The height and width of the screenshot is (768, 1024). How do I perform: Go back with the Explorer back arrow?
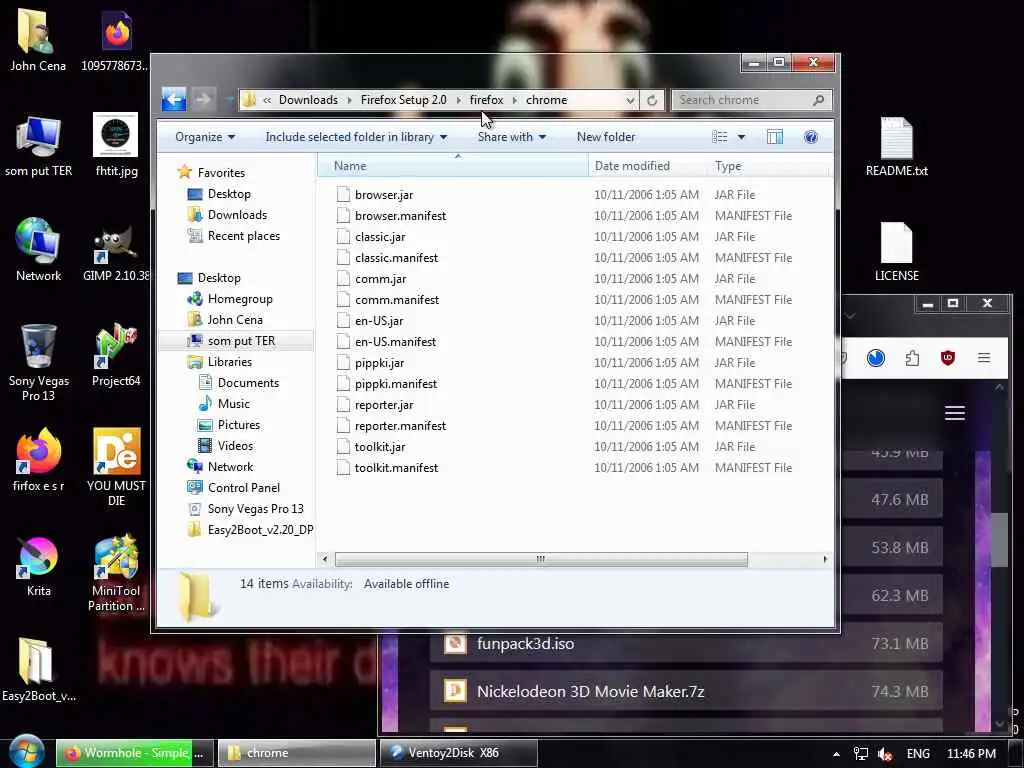point(174,99)
